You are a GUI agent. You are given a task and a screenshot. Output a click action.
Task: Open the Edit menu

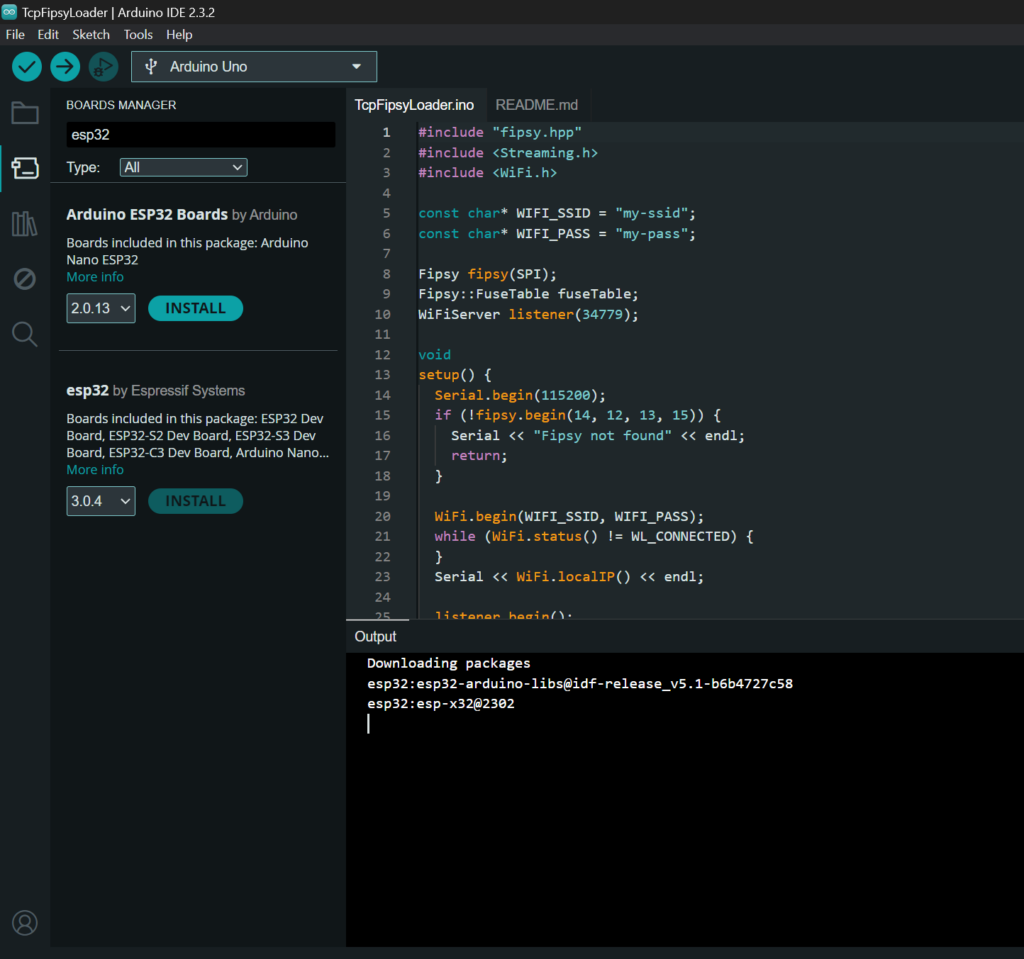pyautogui.click(x=48, y=35)
